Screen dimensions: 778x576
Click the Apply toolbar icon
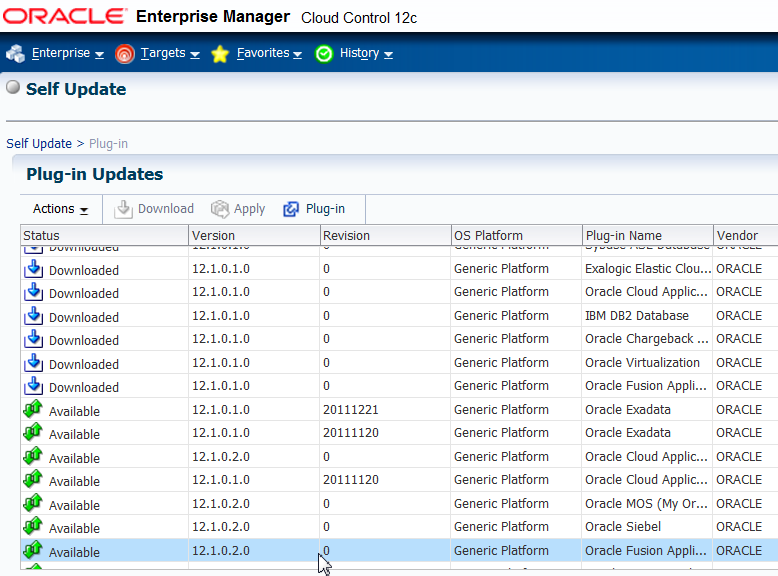(x=220, y=209)
